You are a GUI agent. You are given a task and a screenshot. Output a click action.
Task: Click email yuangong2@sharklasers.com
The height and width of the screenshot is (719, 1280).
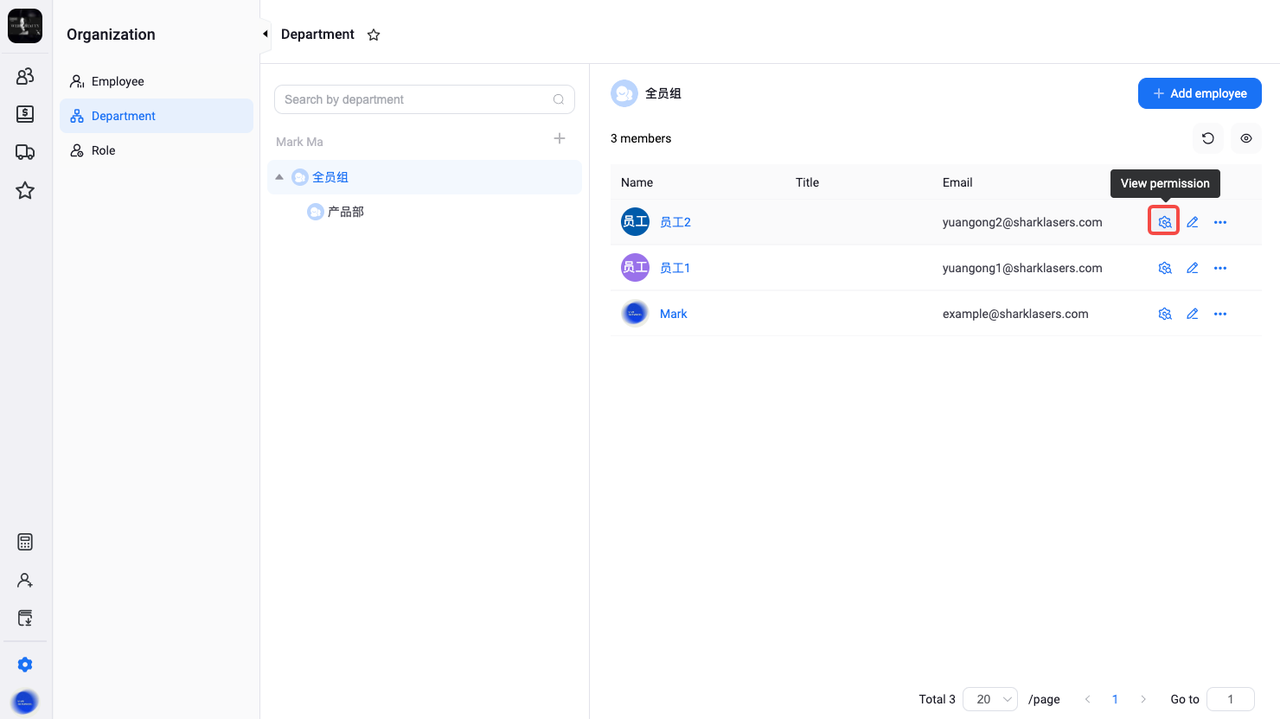pos(1022,222)
